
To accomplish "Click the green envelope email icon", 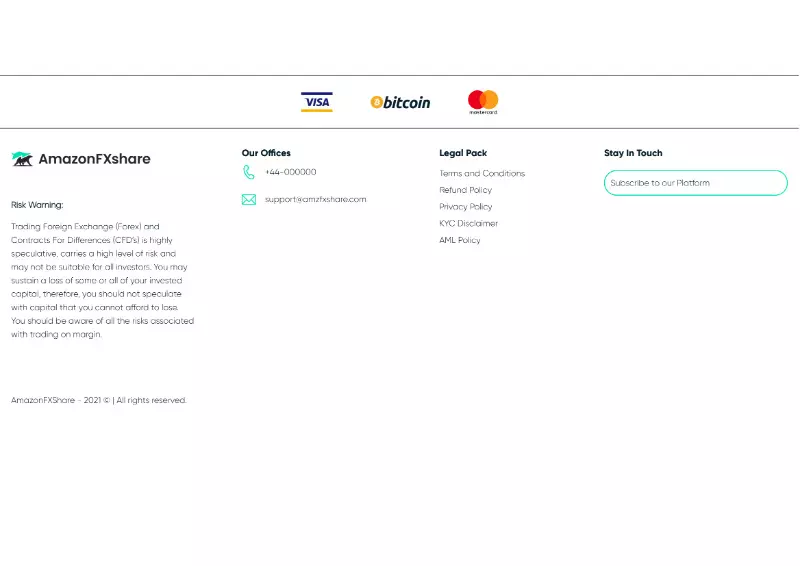I will click(249, 199).
